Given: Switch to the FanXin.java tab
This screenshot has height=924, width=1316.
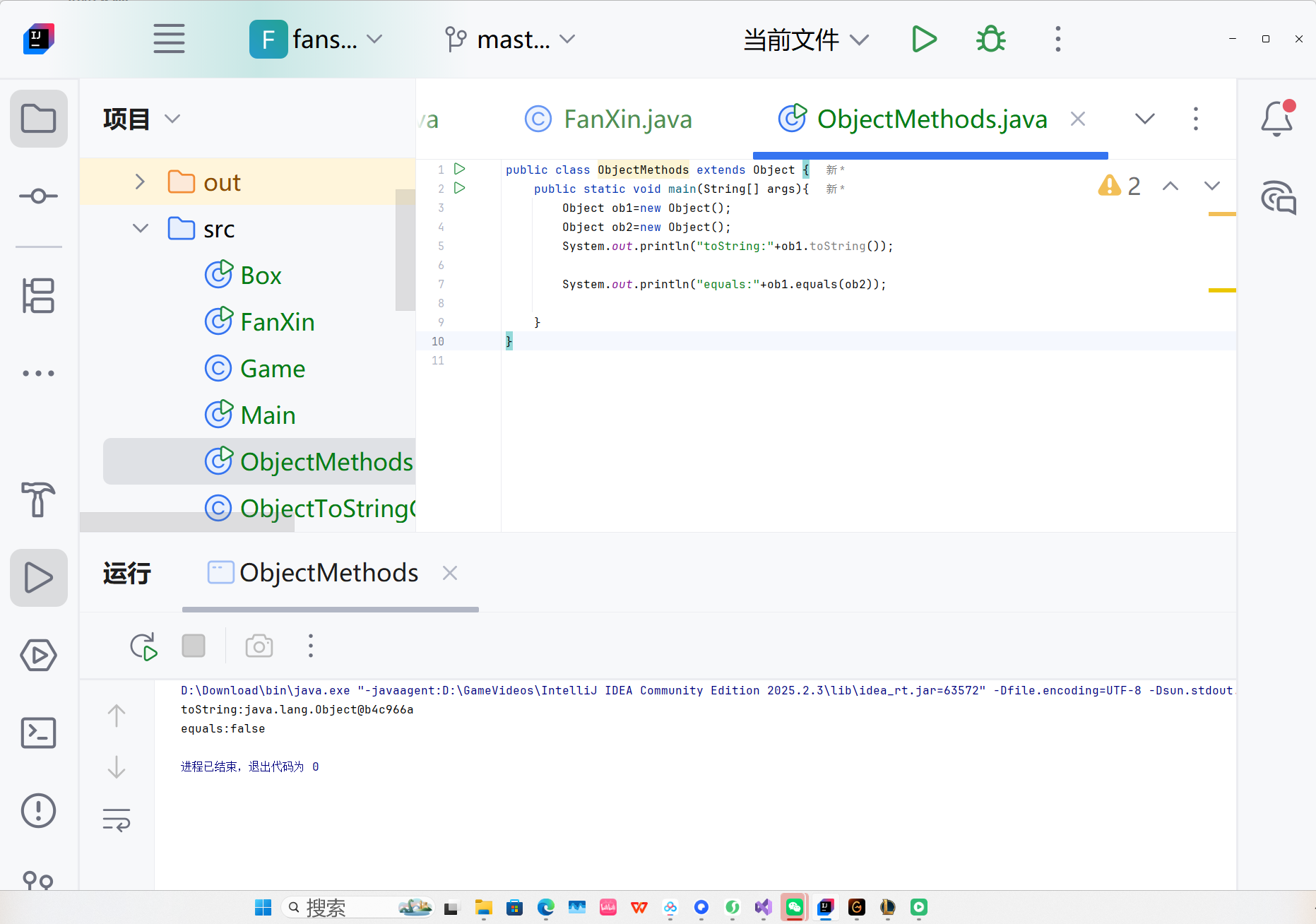Looking at the screenshot, I should [609, 119].
